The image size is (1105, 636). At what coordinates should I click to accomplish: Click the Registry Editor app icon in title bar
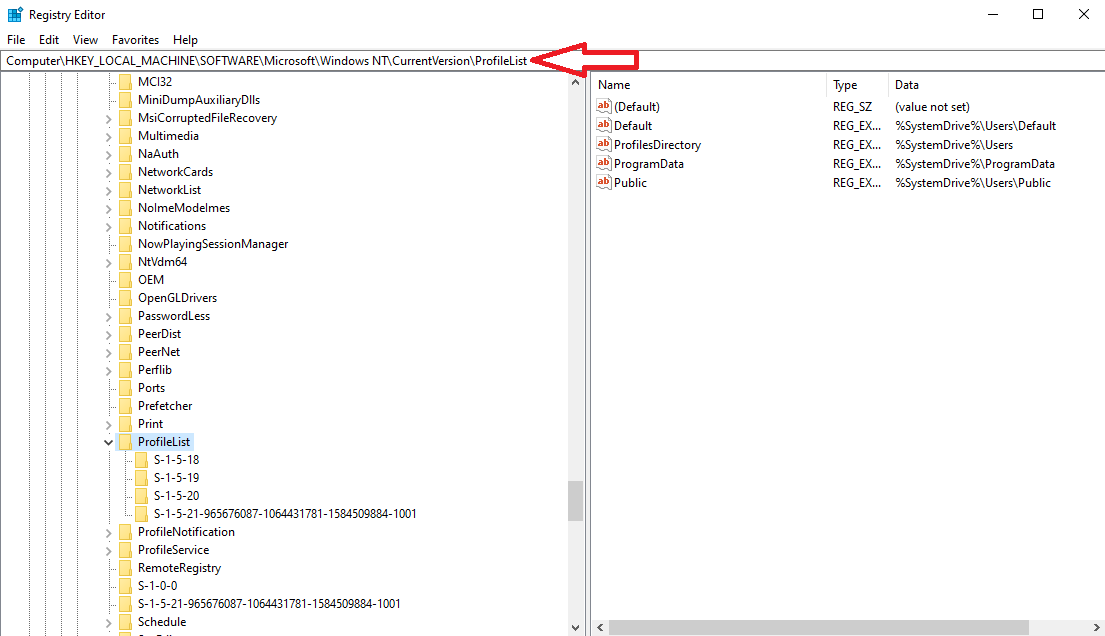tap(15, 14)
